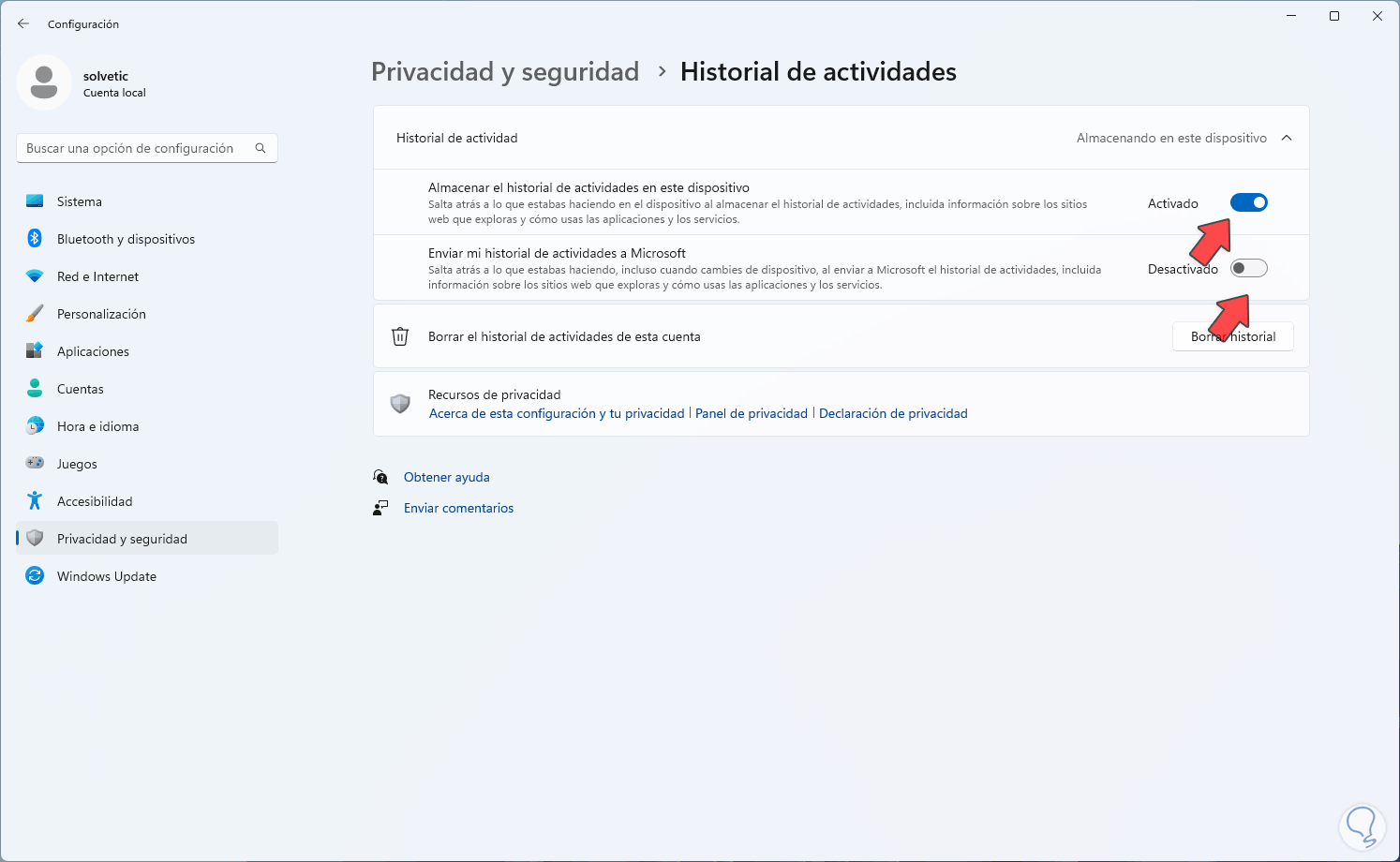The image size is (1400, 862).
Task: Click the trash can icon
Action: (400, 336)
